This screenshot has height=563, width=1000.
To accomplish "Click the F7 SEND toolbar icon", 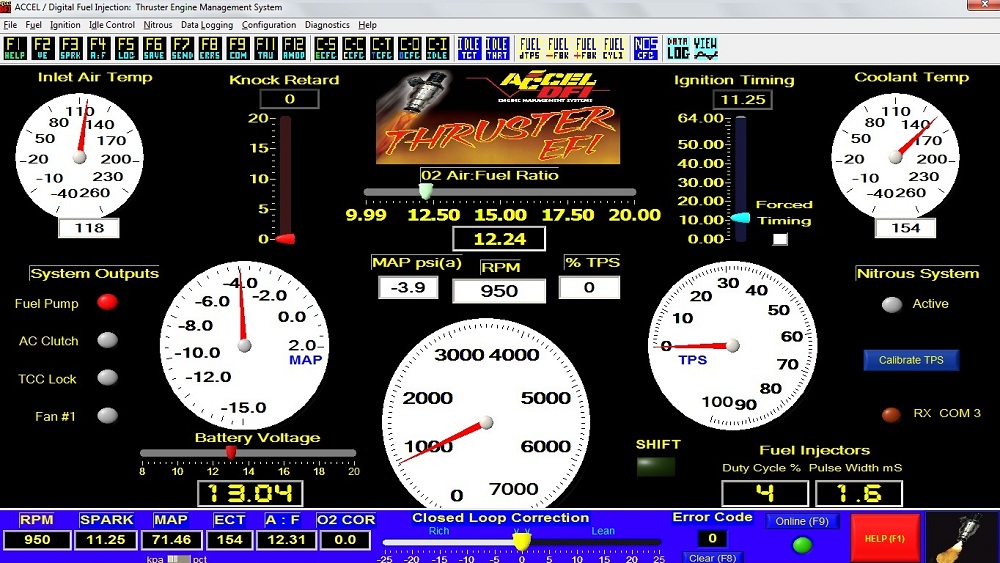I will tap(182, 48).
